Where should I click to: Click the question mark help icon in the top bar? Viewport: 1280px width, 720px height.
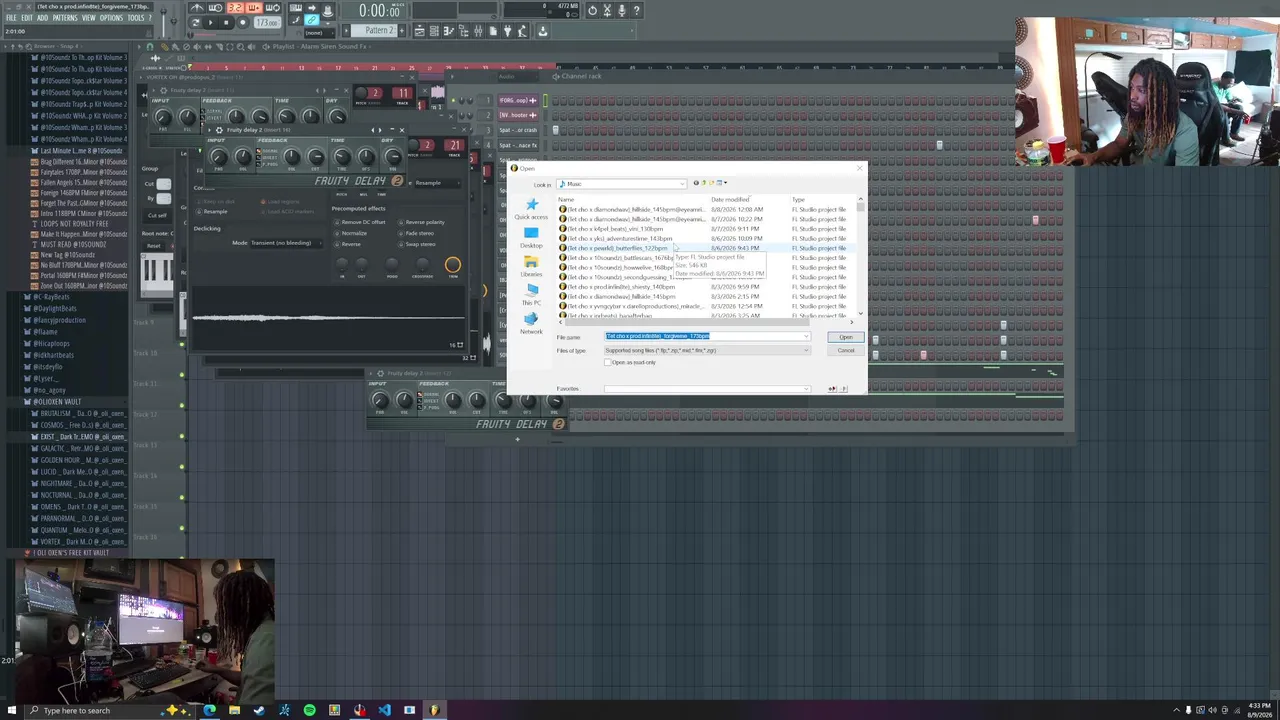pos(636,10)
